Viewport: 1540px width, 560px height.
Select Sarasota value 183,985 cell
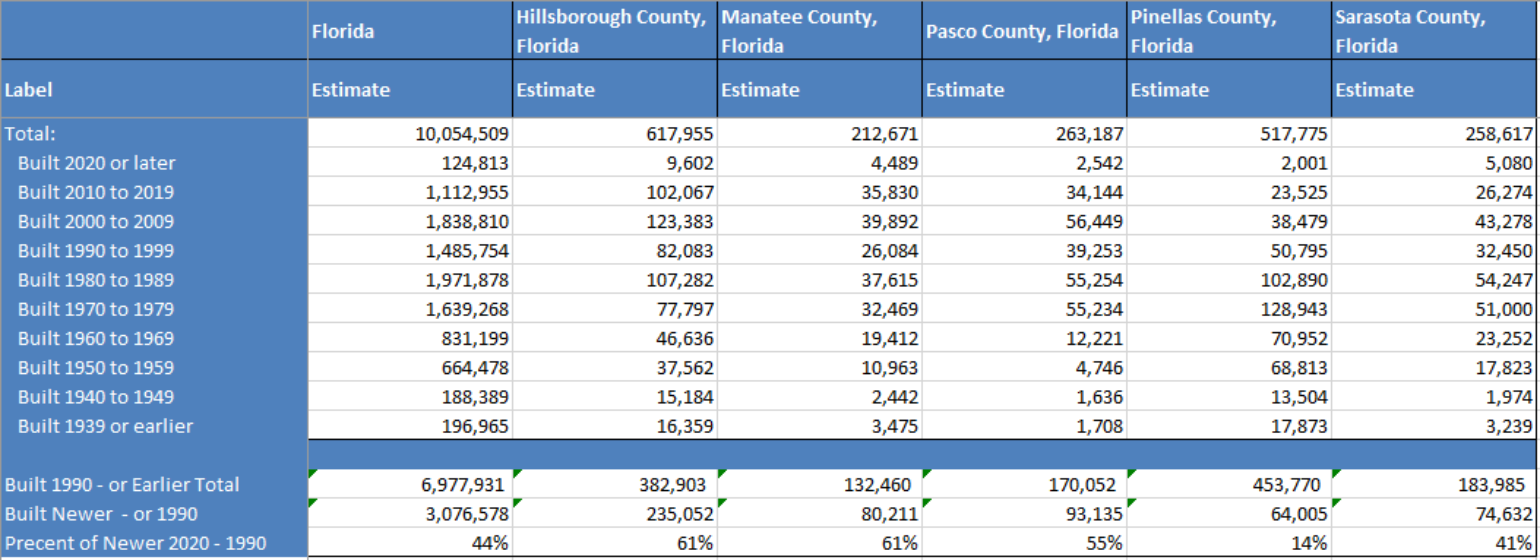click(x=1434, y=485)
